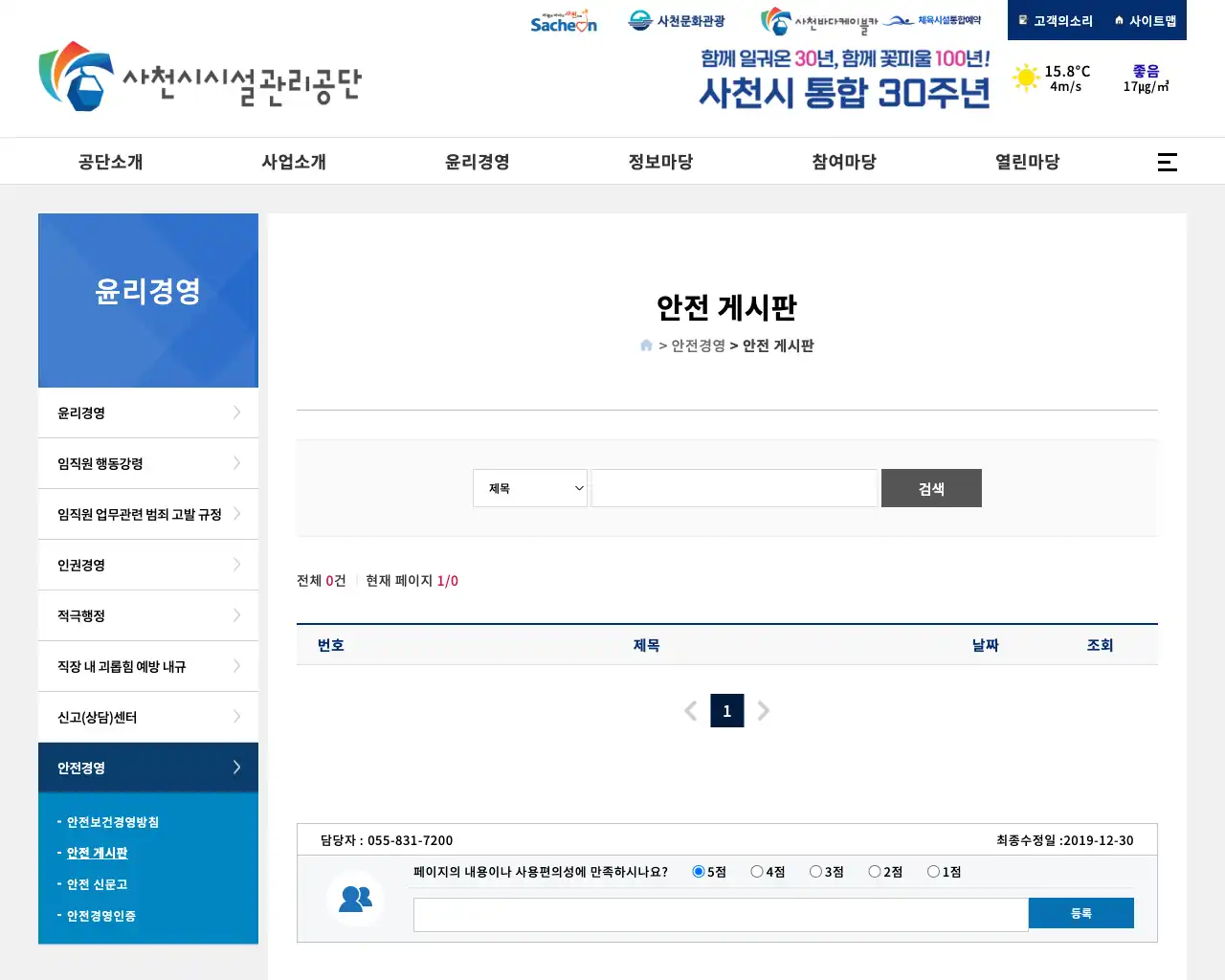Expand 인권경영 sidebar item
Viewport: 1225px width, 980px height.
click(x=148, y=565)
